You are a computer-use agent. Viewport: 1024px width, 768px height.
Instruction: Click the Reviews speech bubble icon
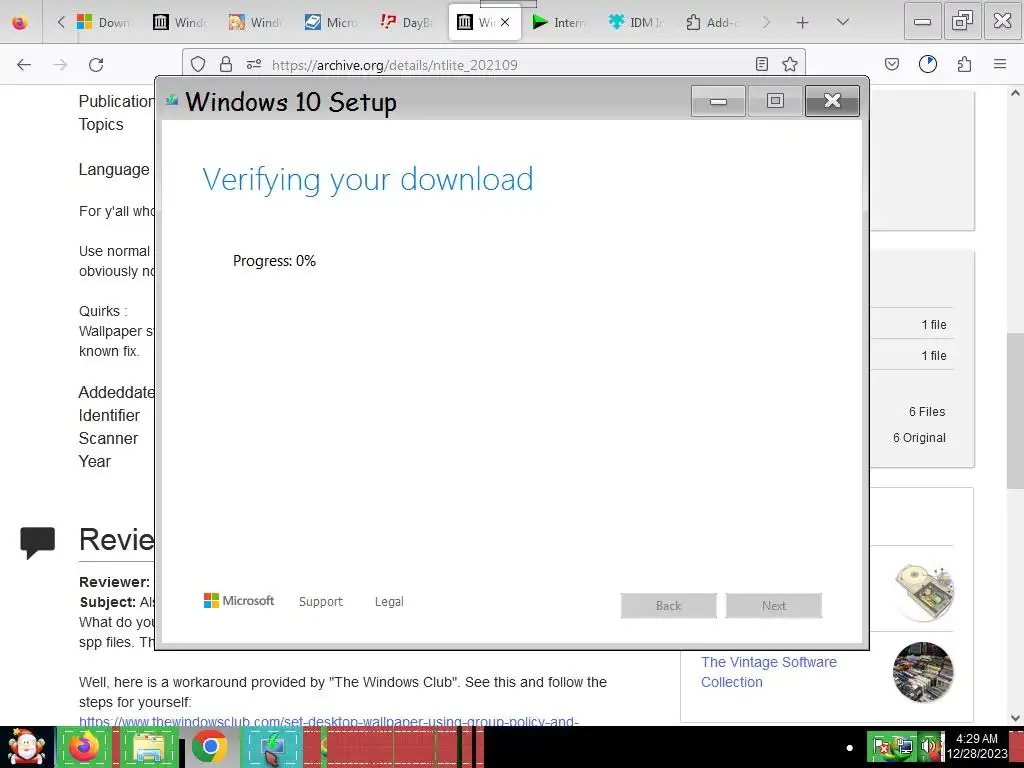pos(38,543)
